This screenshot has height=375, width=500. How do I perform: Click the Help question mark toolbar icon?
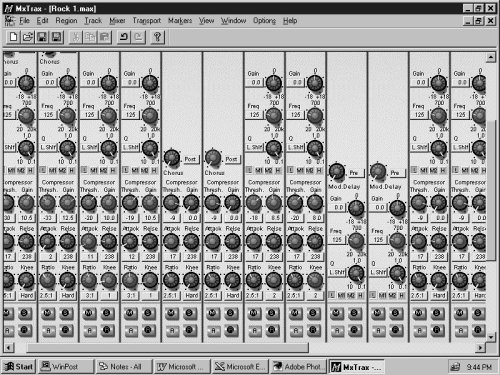click(157, 37)
